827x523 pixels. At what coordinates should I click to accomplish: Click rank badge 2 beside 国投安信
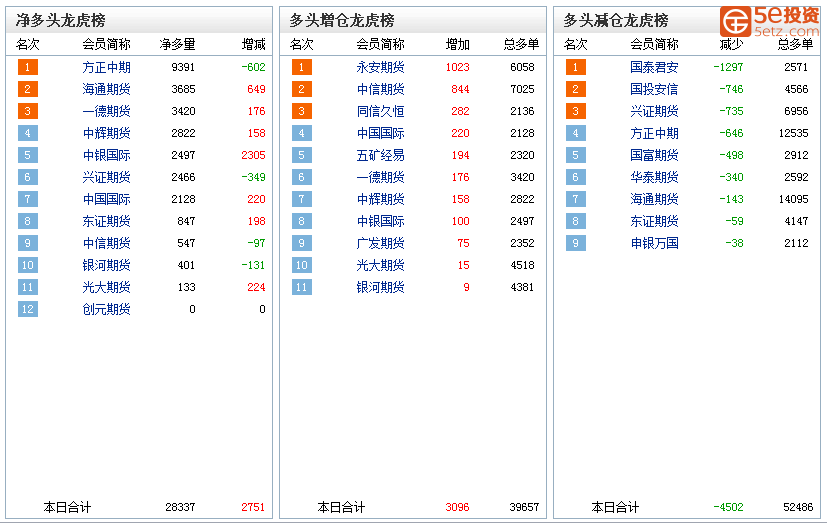[x=575, y=89]
